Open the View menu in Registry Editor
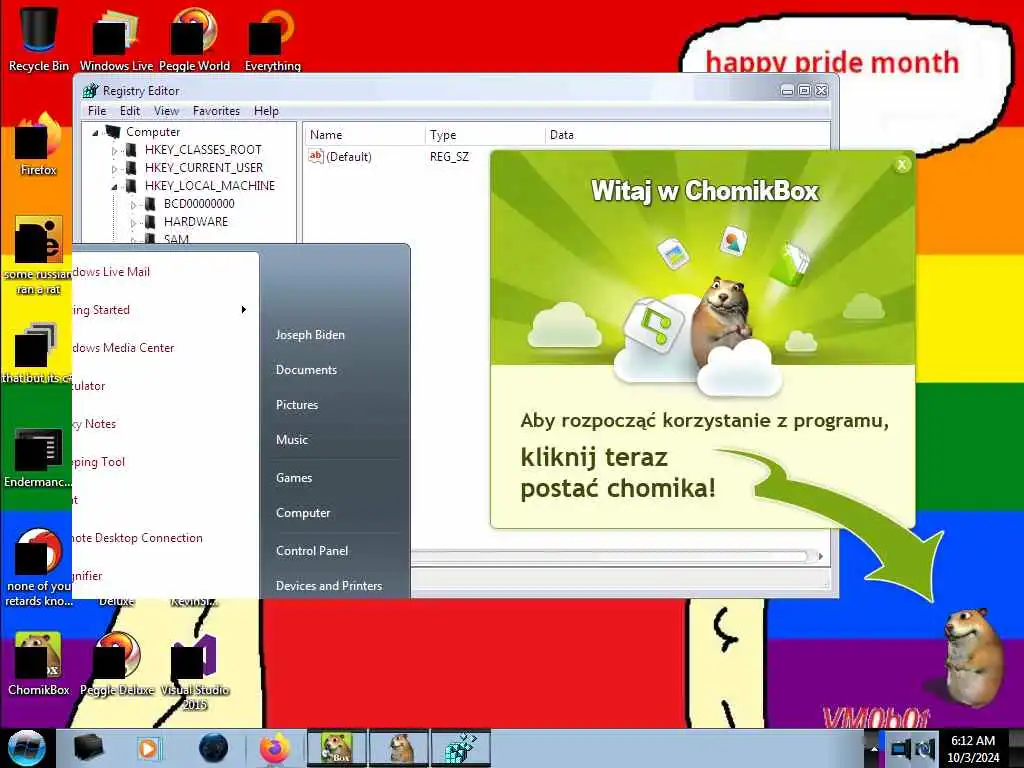Image resolution: width=1024 pixels, height=768 pixels. coord(166,111)
